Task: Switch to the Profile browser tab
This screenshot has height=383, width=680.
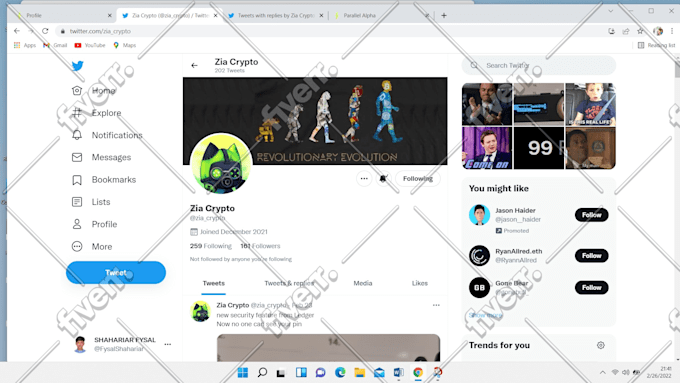Action: pyautogui.click(x=63, y=15)
